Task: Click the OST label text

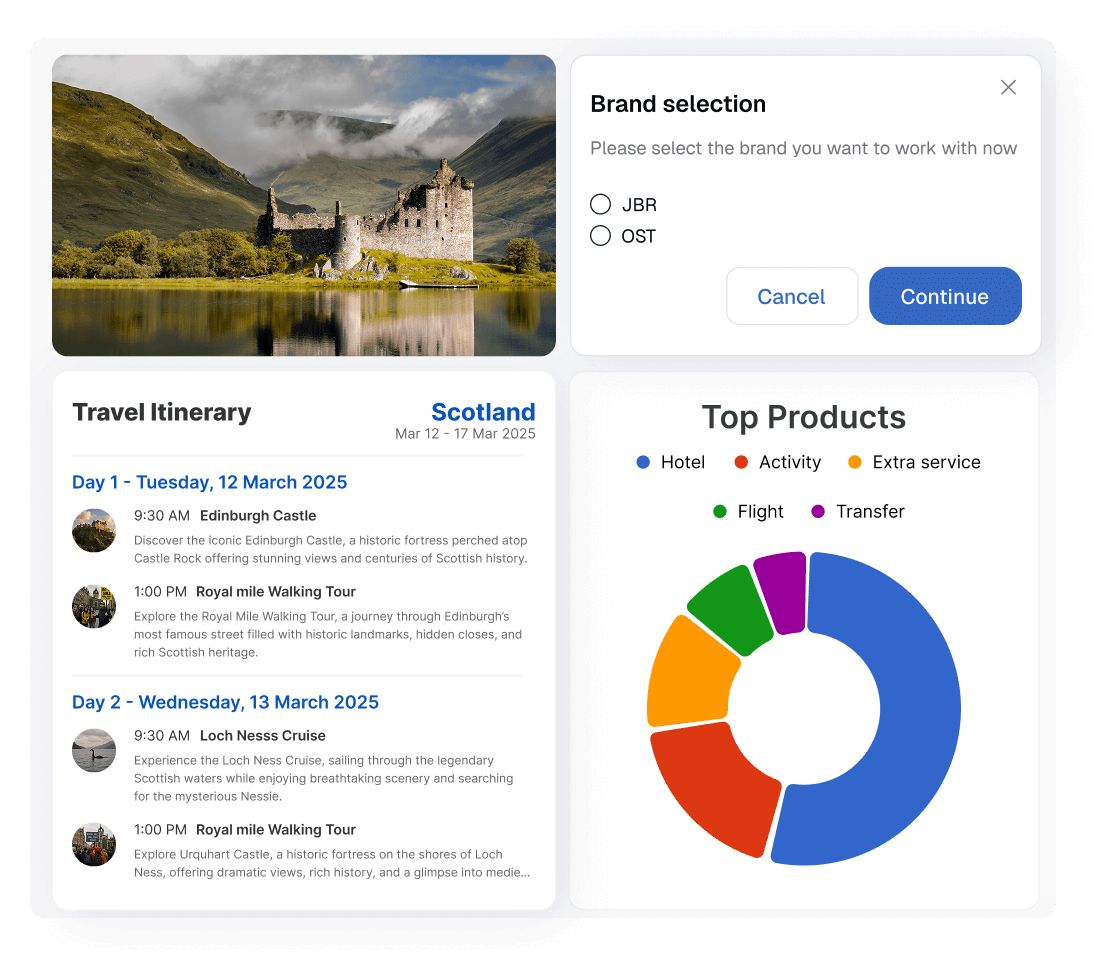Action: click(638, 236)
